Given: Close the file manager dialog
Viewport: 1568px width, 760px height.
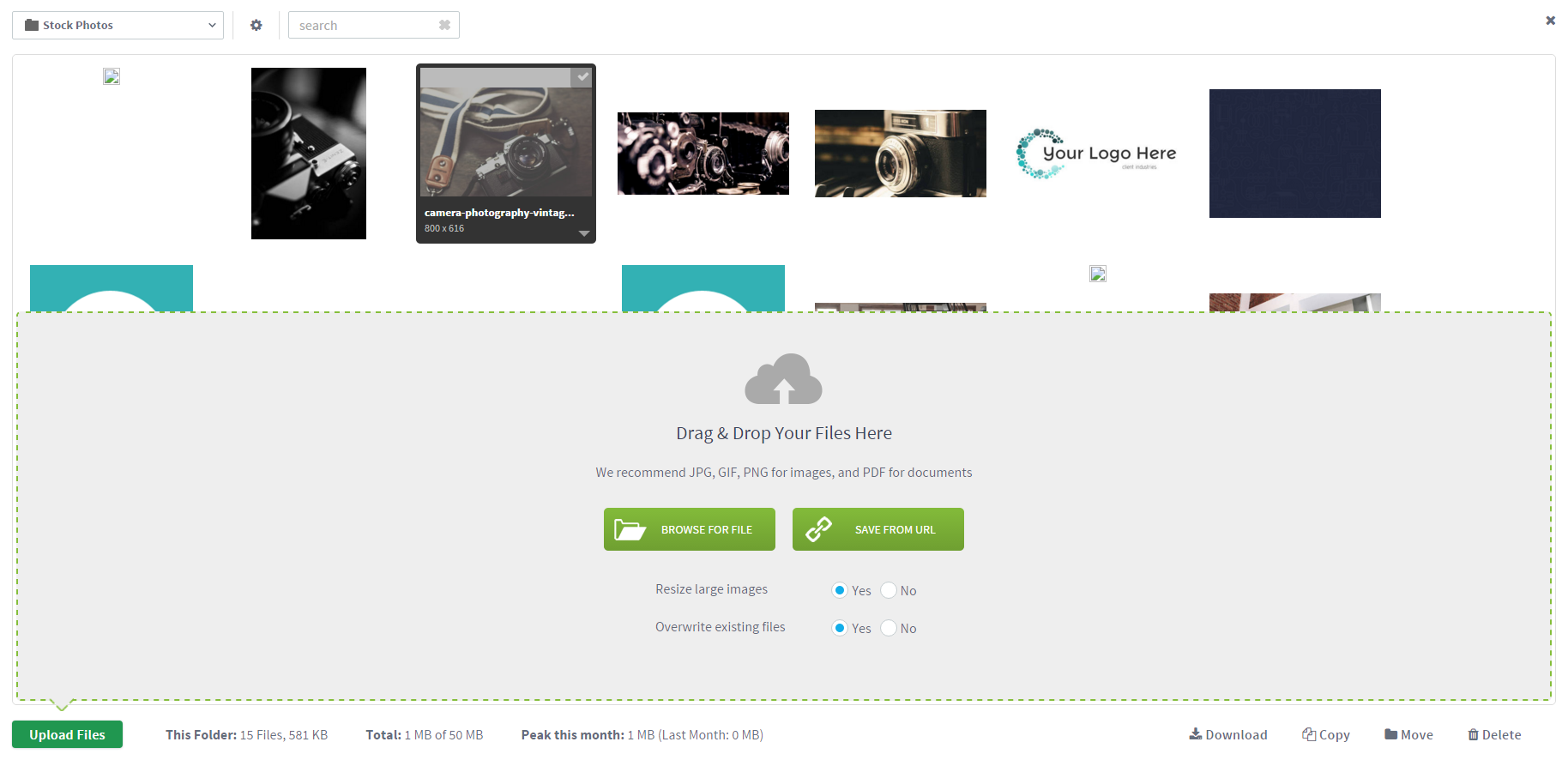Looking at the screenshot, I should coord(1550,20).
